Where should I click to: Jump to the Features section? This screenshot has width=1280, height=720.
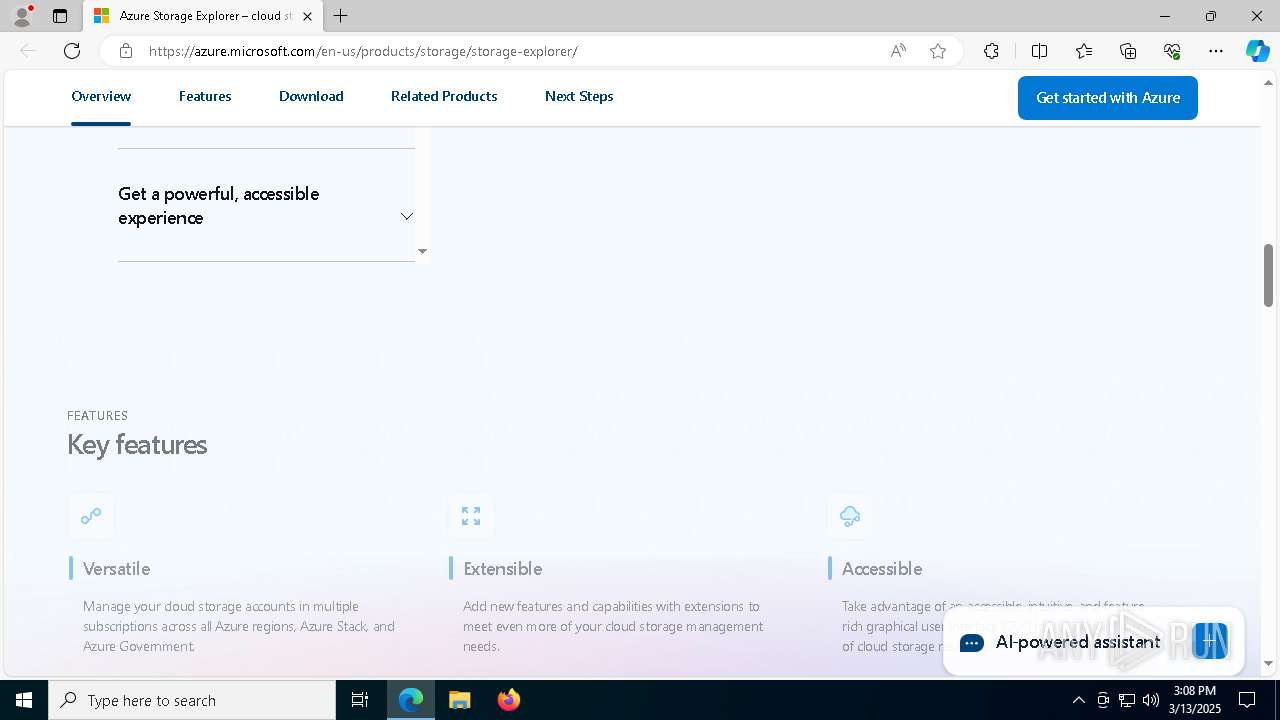point(205,97)
